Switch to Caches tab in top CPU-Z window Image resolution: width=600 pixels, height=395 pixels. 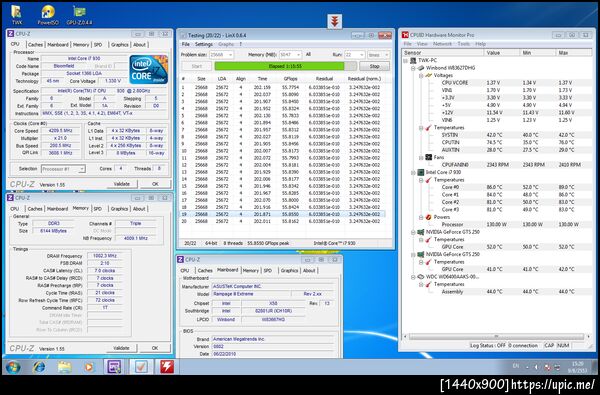point(35,45)
